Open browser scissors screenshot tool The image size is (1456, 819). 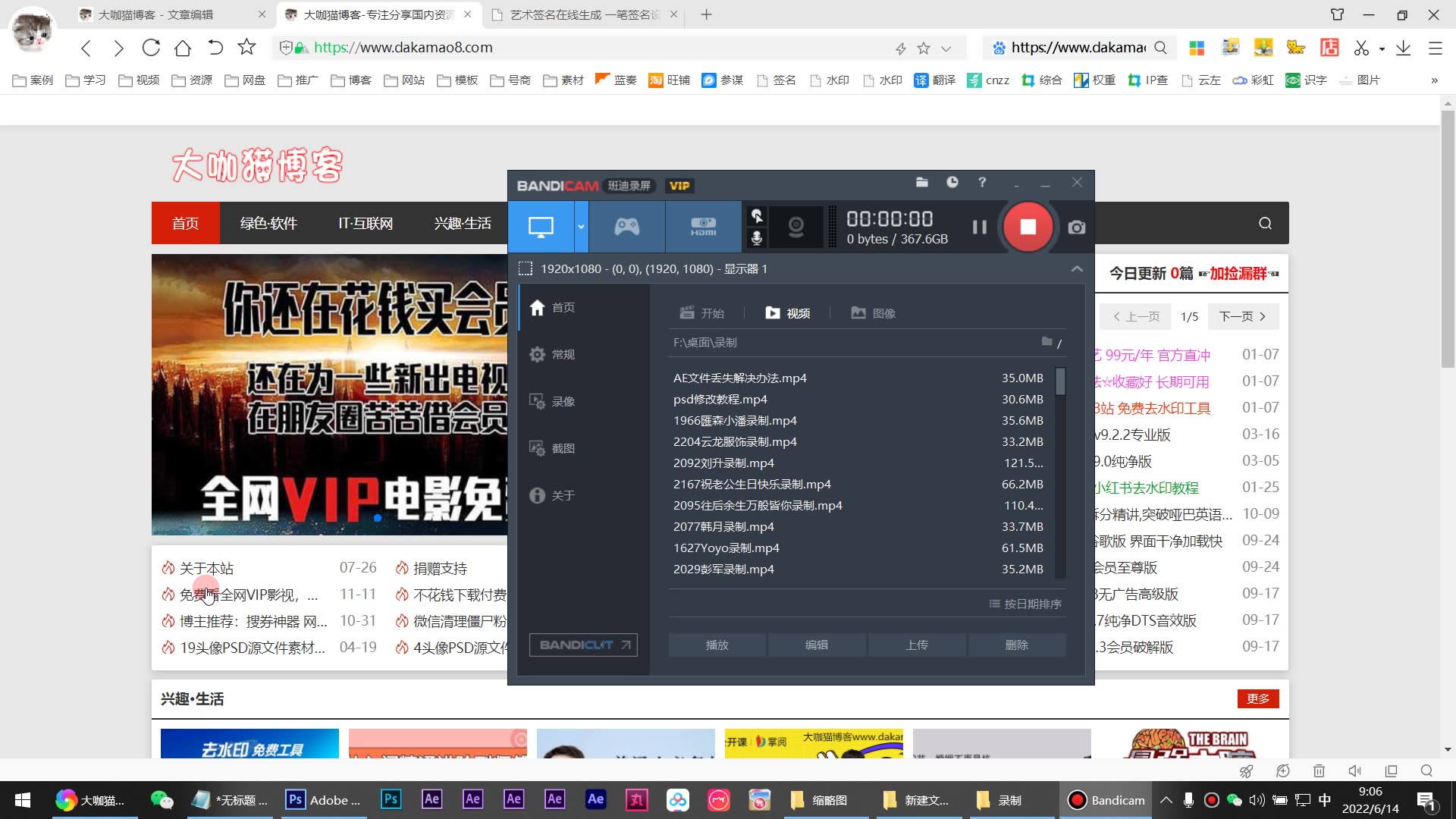point(1362,48)
